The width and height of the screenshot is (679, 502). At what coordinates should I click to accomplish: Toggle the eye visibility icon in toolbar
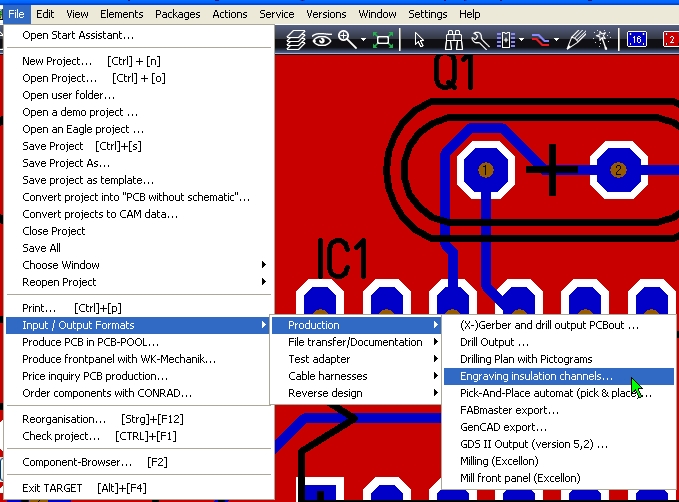[x=322, y=40]
